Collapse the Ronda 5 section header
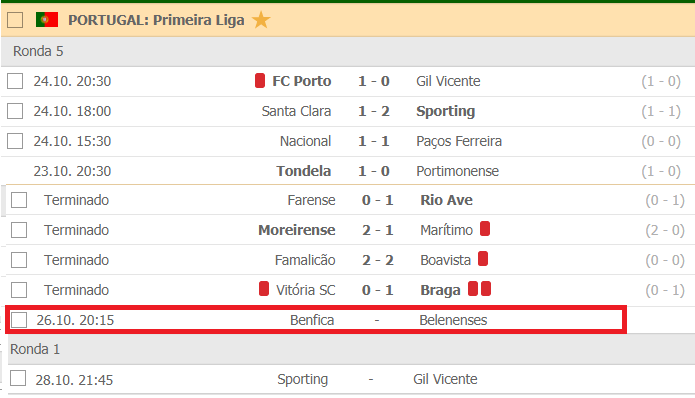This screenshot has height=398, width=695. click(x=348, y=51)
